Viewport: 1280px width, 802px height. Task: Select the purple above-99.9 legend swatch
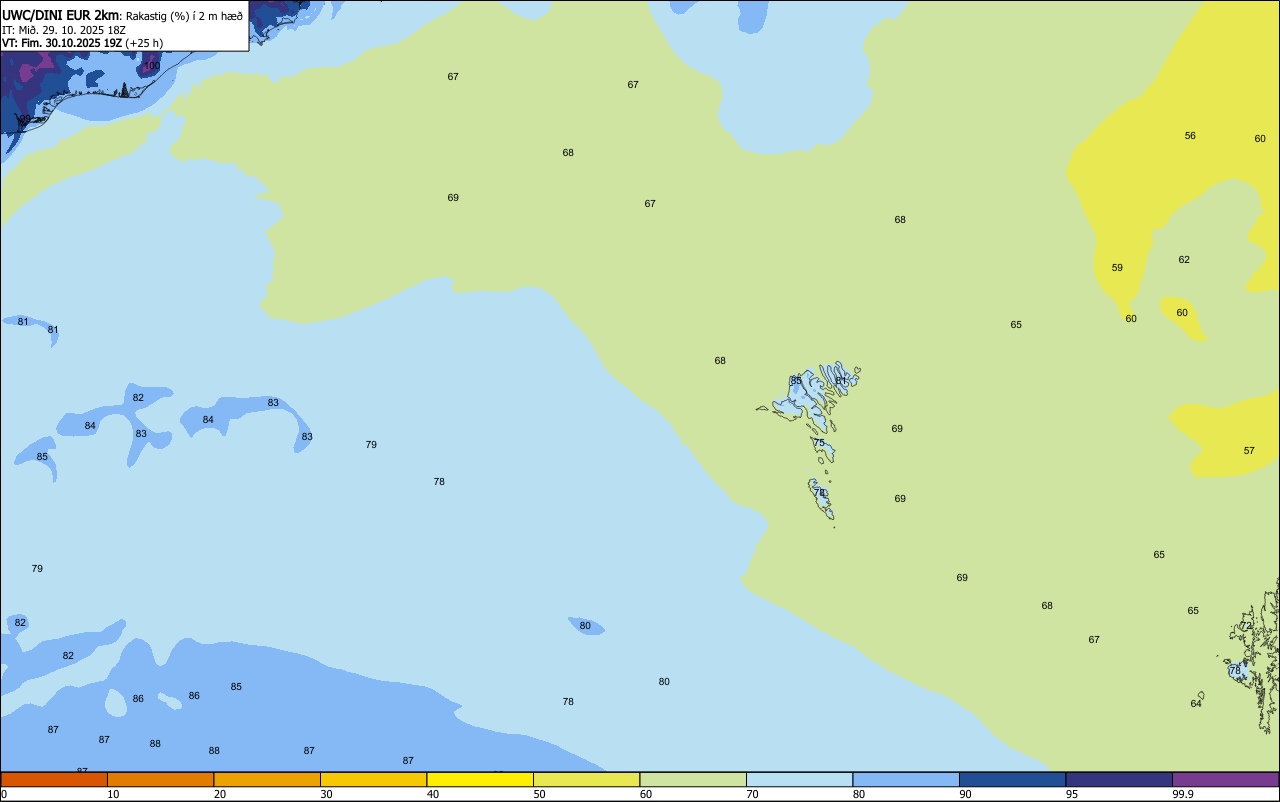[1225, 779]
